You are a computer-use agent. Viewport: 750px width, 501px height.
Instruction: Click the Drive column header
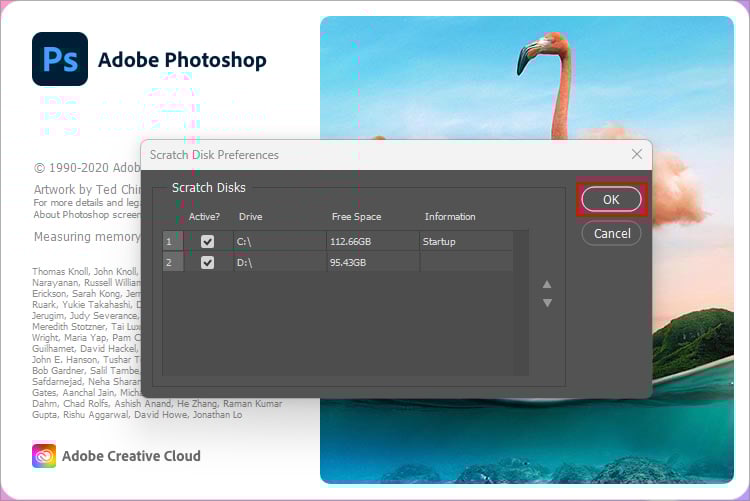tap(251, 217)
